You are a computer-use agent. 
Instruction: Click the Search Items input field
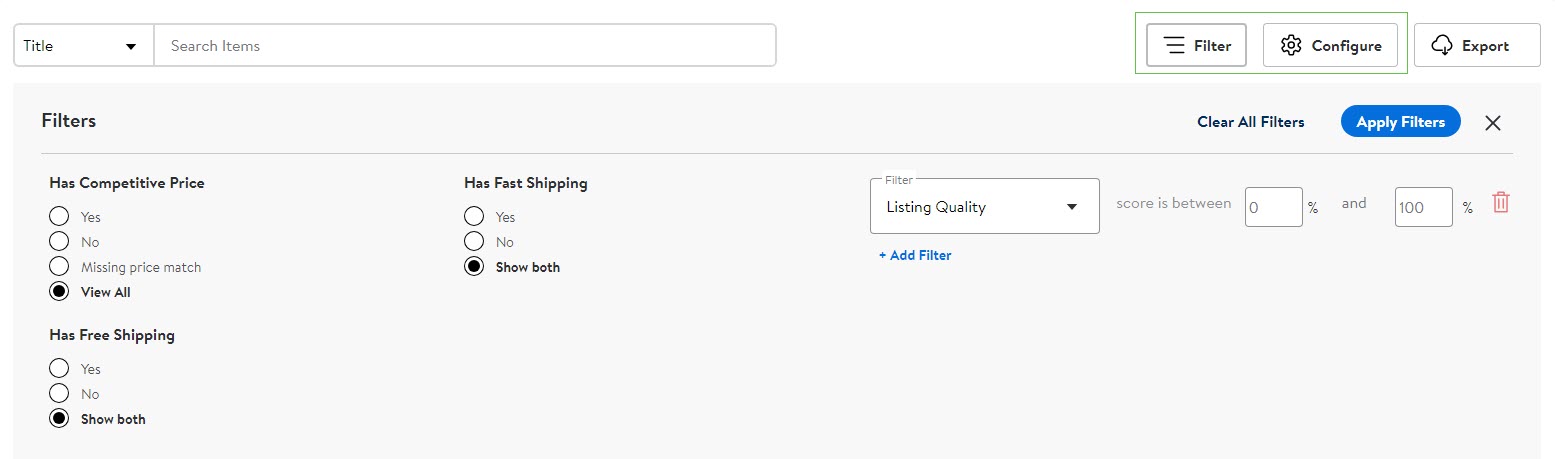tap(465, 46)
